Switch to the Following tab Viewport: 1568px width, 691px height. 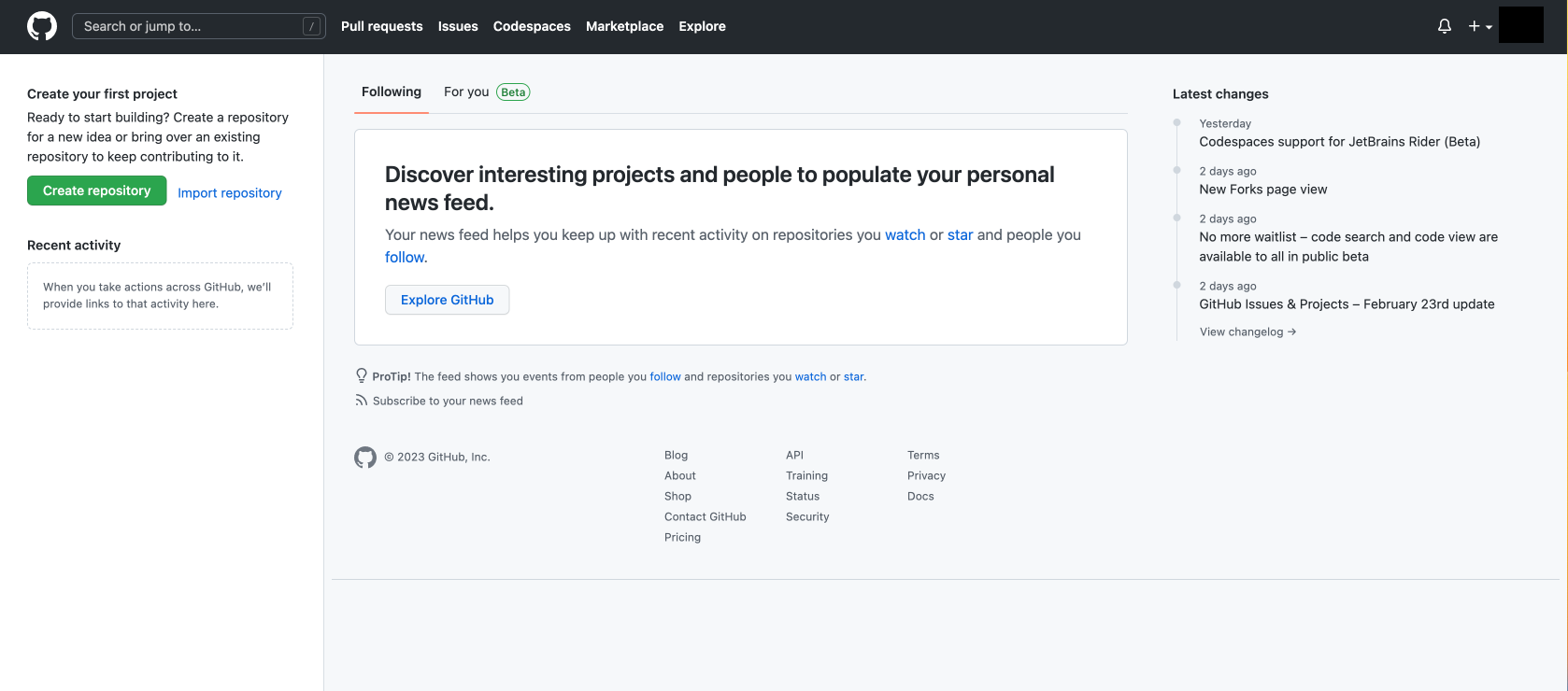(392, 92)
